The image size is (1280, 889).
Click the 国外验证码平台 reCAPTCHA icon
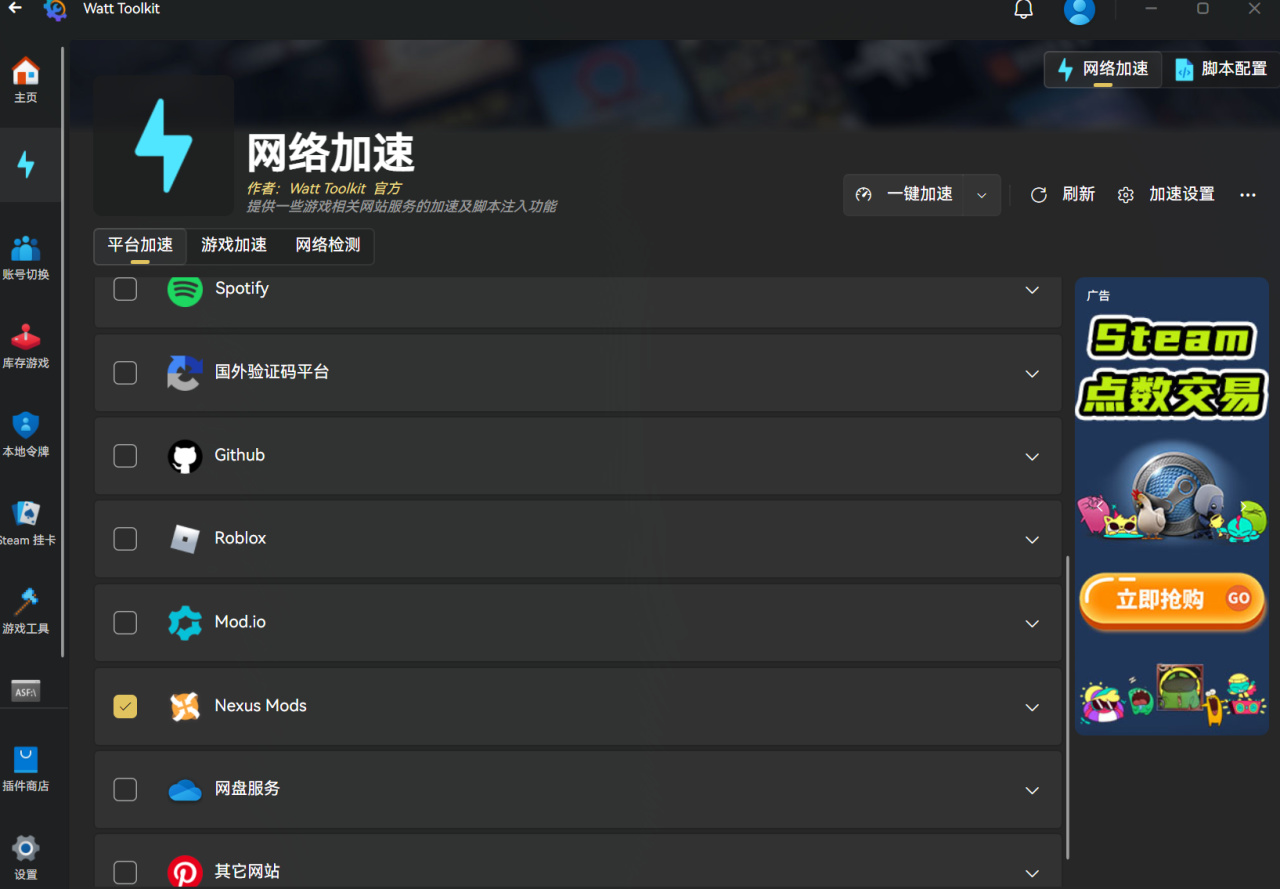pos(185,372)
